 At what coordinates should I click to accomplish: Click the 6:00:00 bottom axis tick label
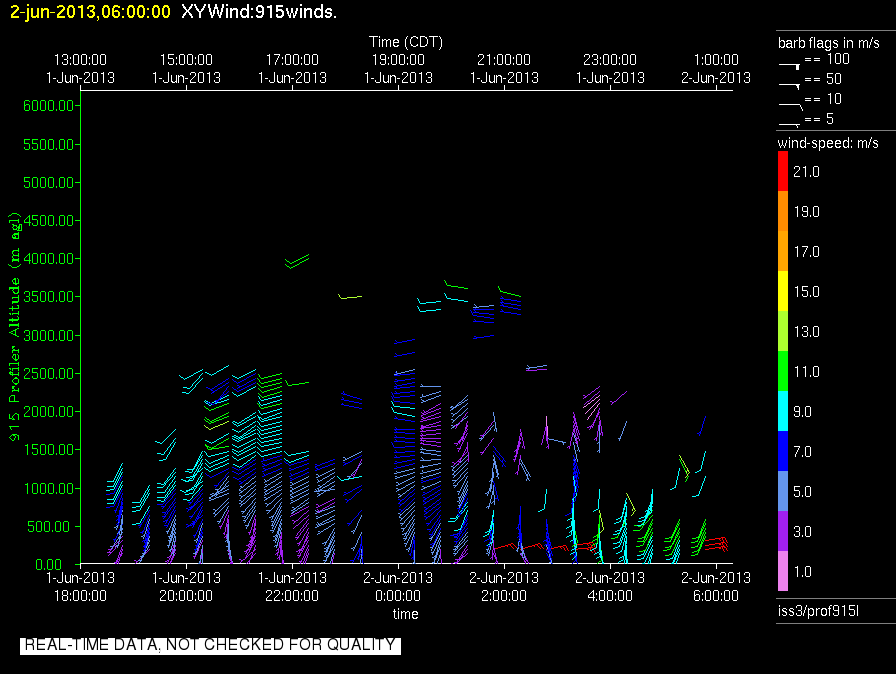[x=716, y=596]
